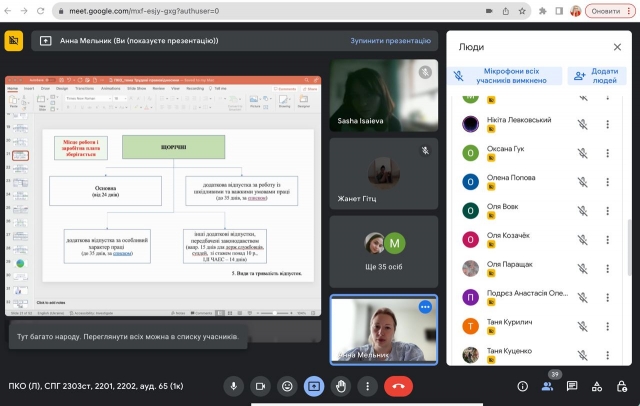
Task: Open browser extensions puzzle icon
Action: [x=542, y=11]
